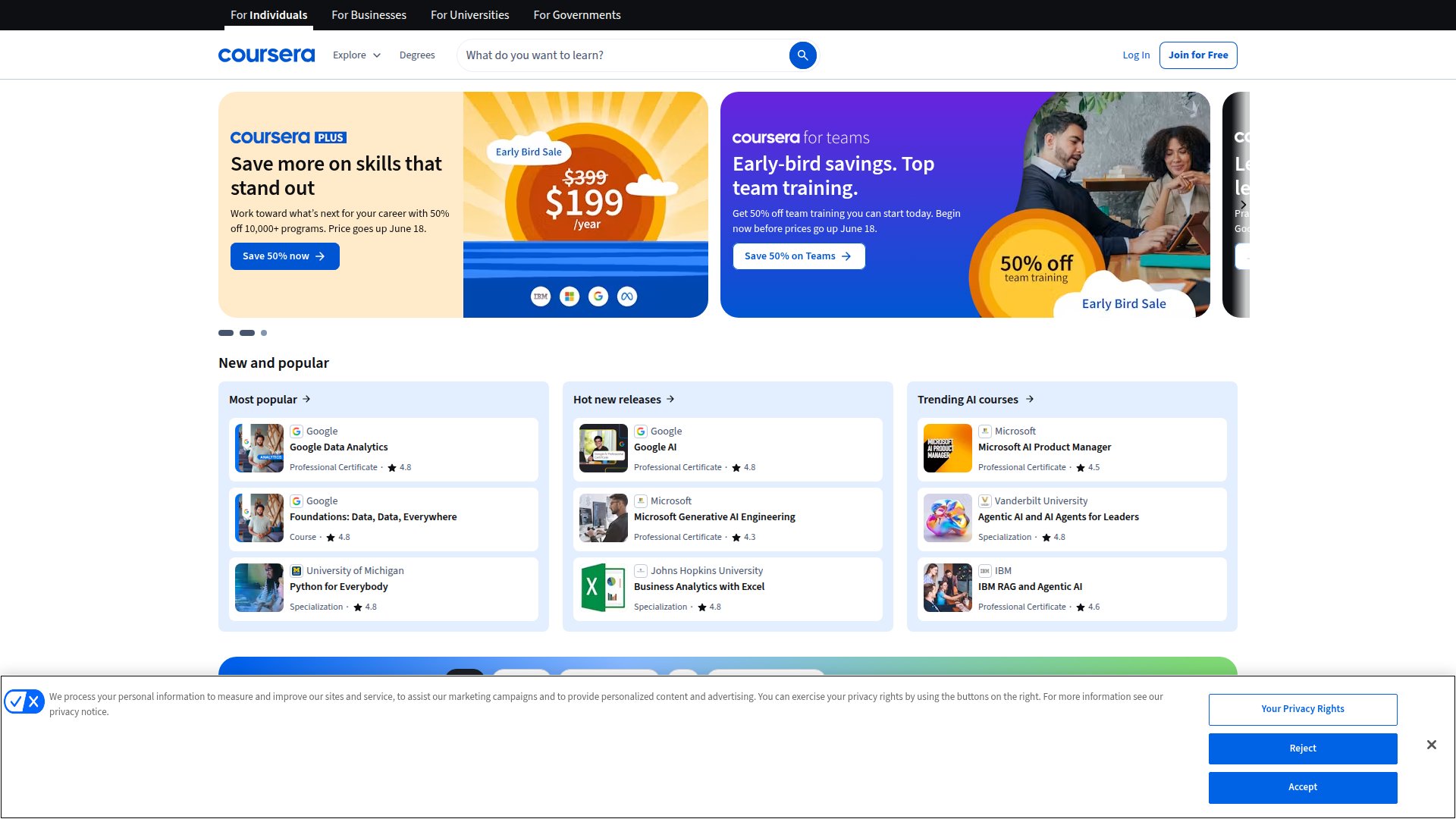Image resolution: width=1456 pixels, height=819 pixels.
Task: Reject personal data processing
Action: coord(1303,748)
